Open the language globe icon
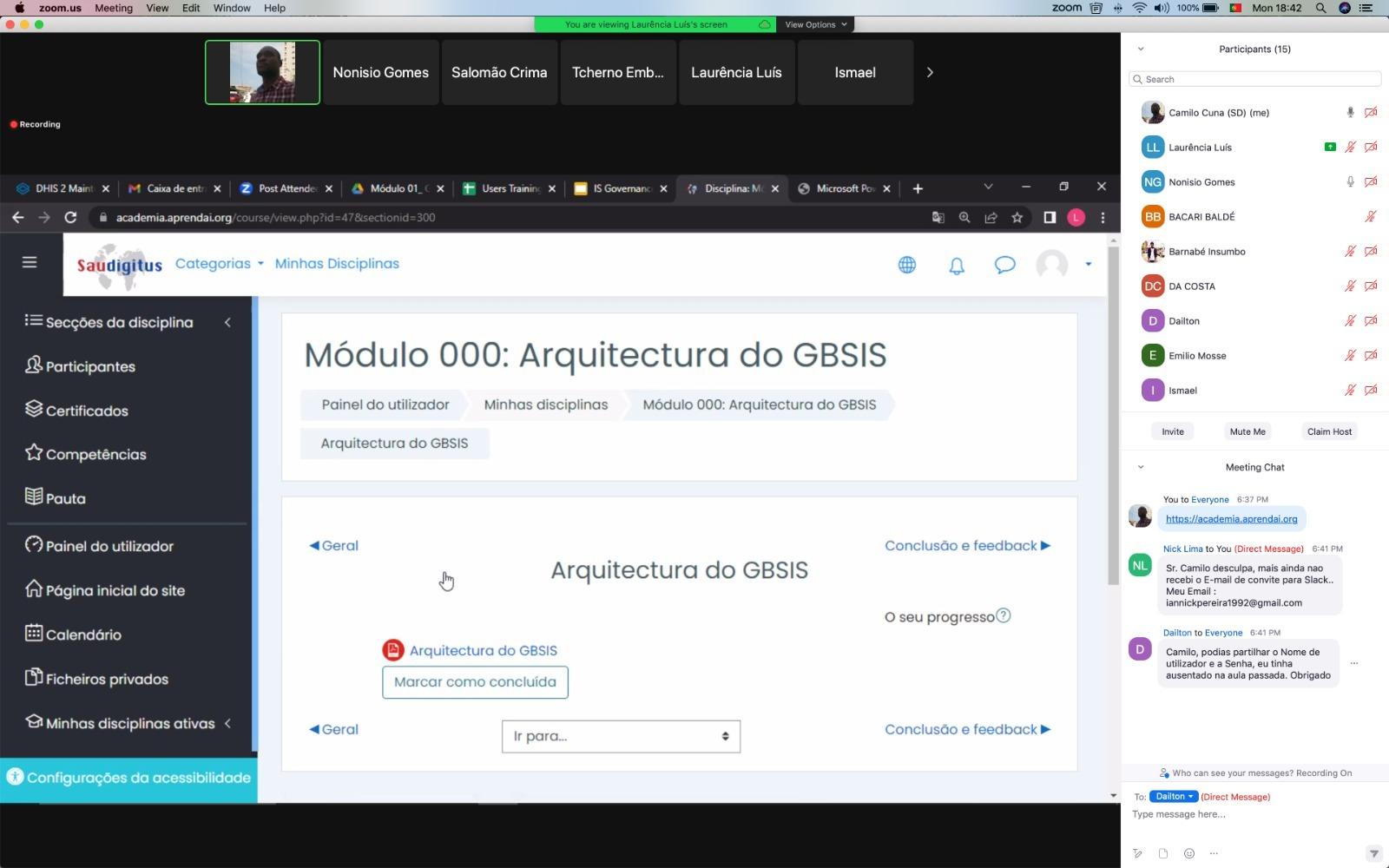This screenshot has height=868, width=1389. (906, 266)
